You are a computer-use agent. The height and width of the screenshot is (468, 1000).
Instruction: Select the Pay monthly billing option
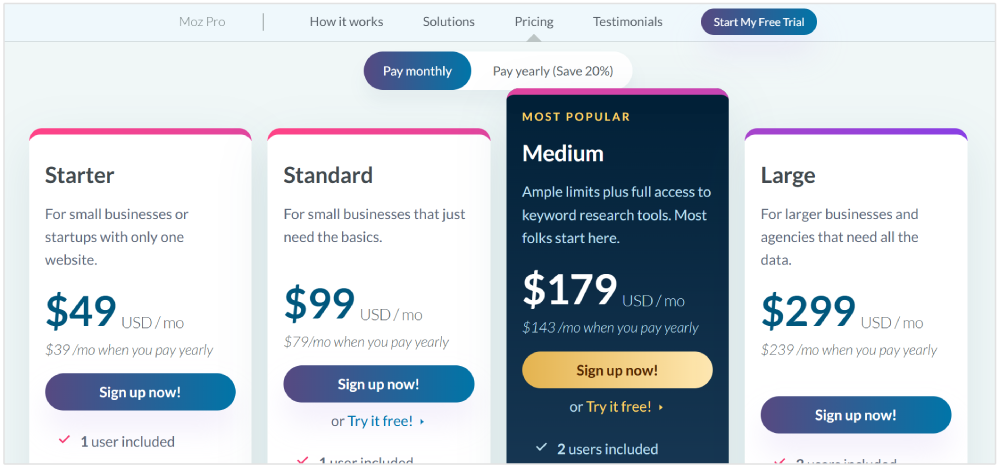click(417, 71)
